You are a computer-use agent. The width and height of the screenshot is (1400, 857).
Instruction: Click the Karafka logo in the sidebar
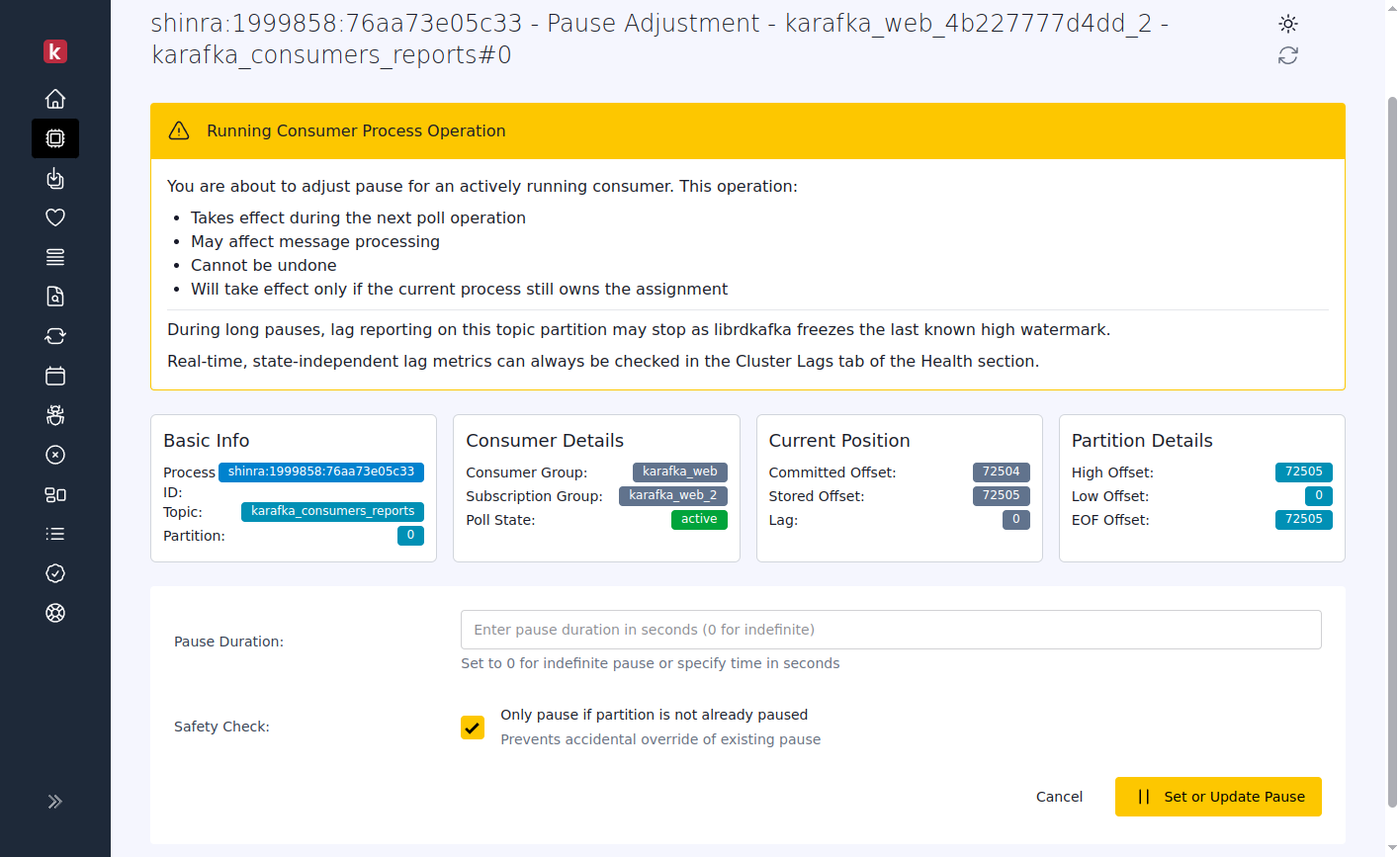point(55,51)
